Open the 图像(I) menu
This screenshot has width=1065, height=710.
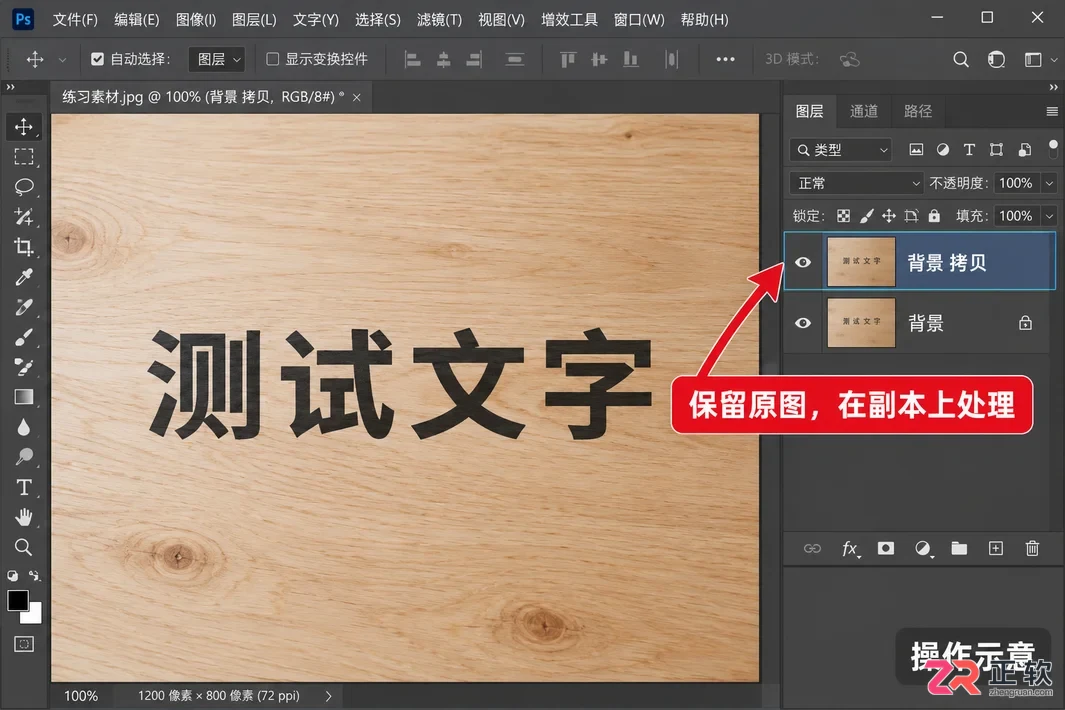196,20
